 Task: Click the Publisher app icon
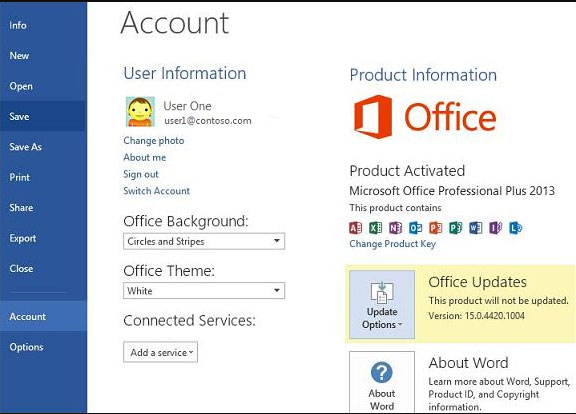pyautogui.click(x=456, y=228)
